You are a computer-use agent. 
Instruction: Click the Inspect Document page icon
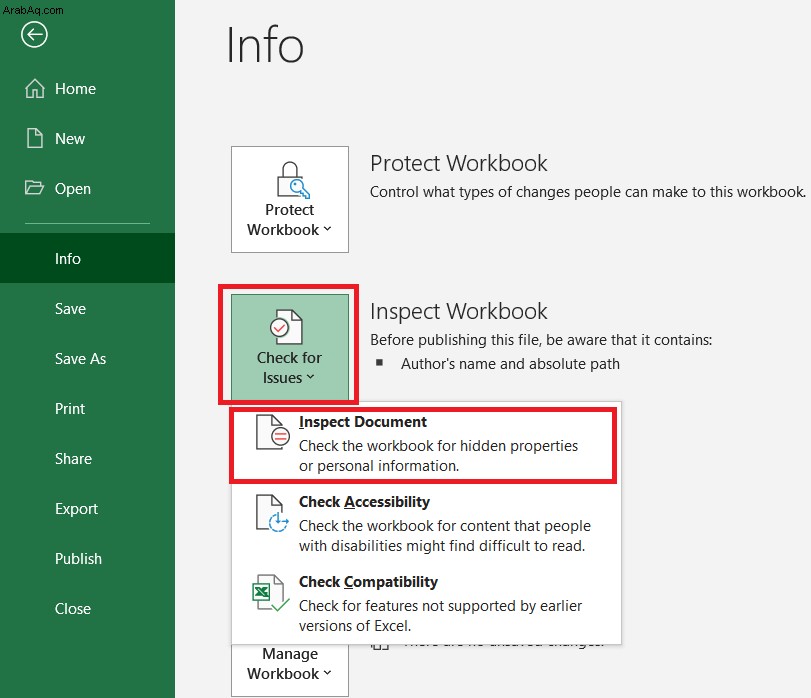click(273, 432)
